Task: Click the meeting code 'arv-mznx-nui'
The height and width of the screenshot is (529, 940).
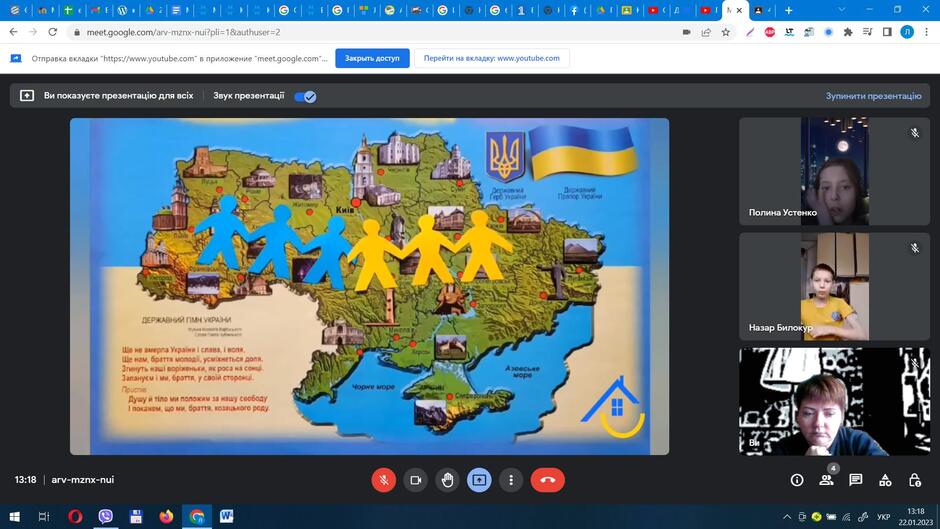Action: coord(83,480)
